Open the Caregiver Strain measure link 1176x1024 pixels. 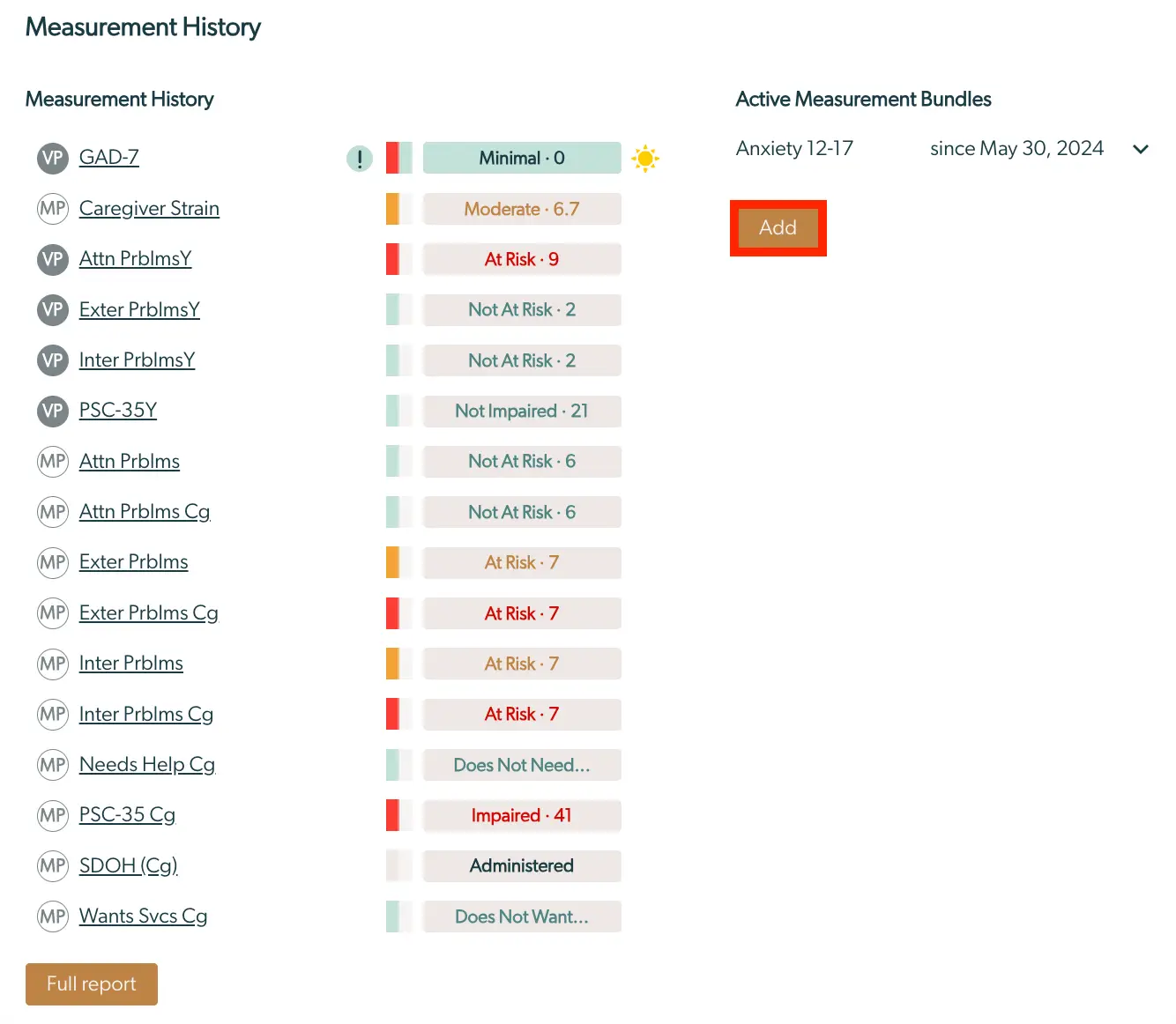149,209
